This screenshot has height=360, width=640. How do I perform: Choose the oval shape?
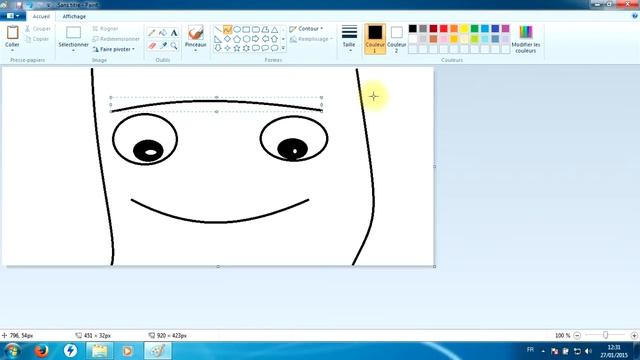click(x=237, y=29)
